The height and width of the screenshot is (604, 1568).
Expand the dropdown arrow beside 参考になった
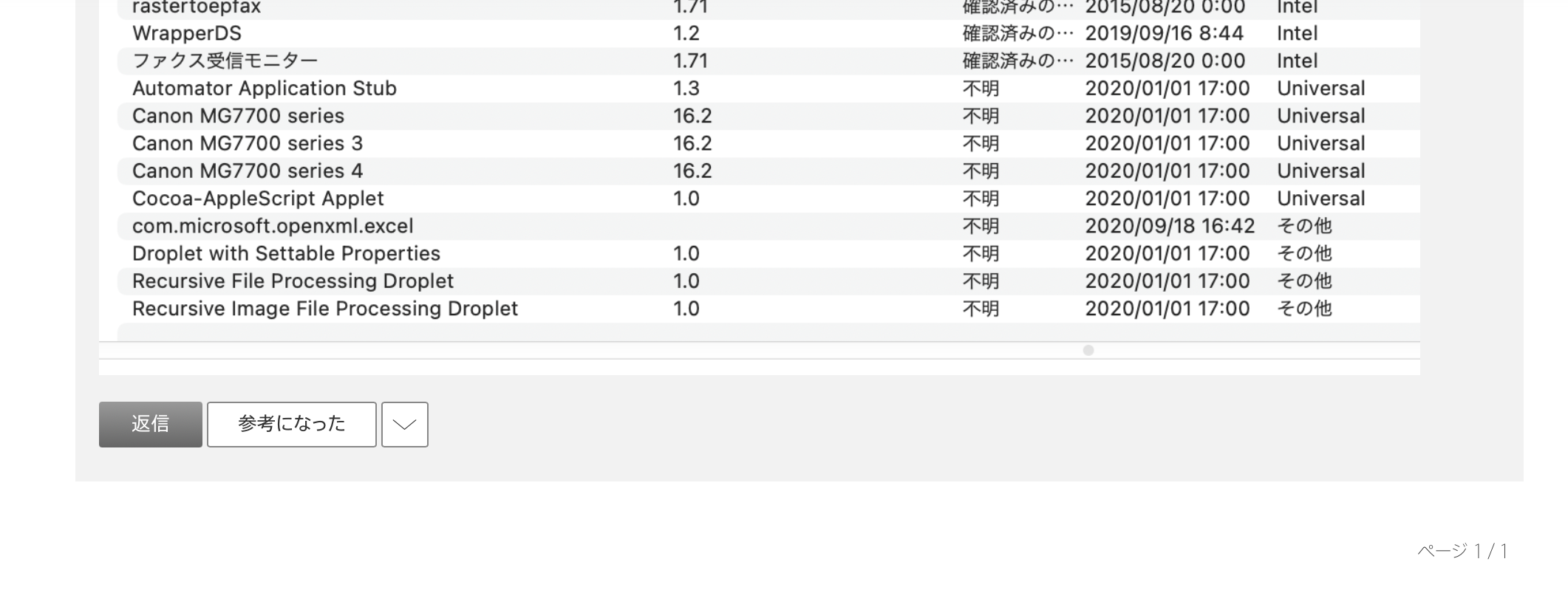click(404, 424)
